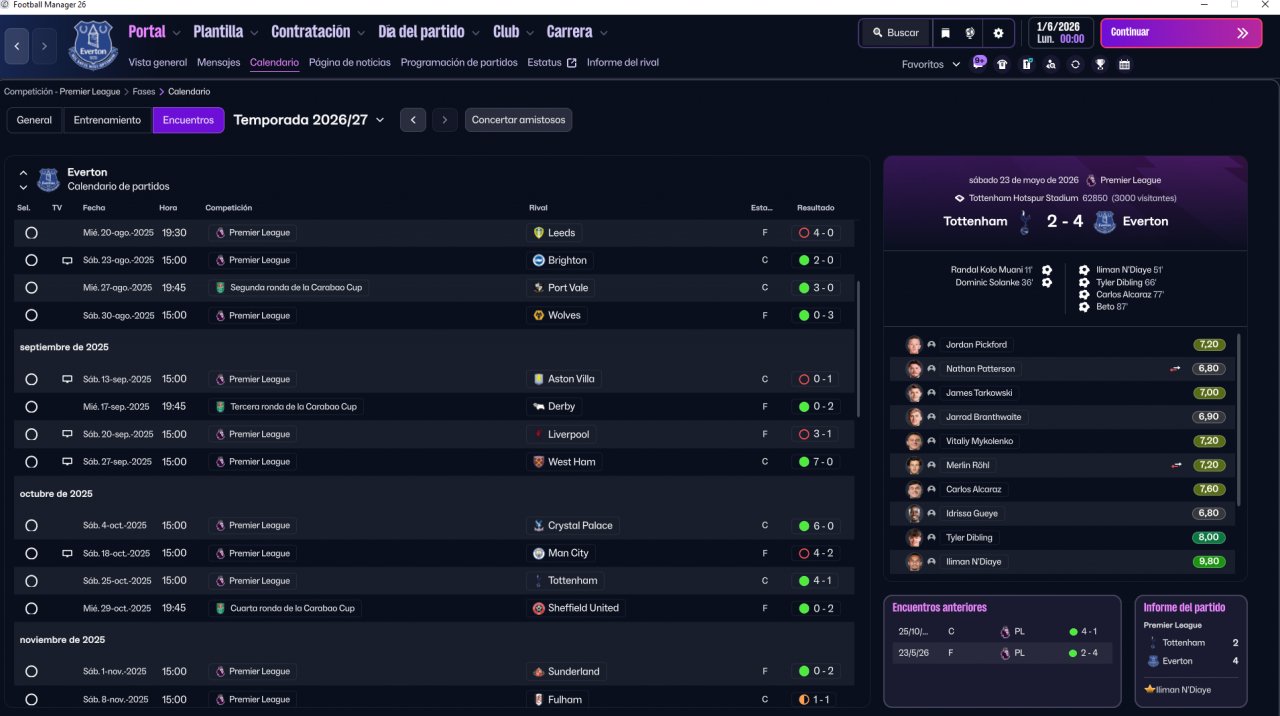1280x716 pixels.
Task: Select the Crystal Palace match radio button
Action: [31, 526]
